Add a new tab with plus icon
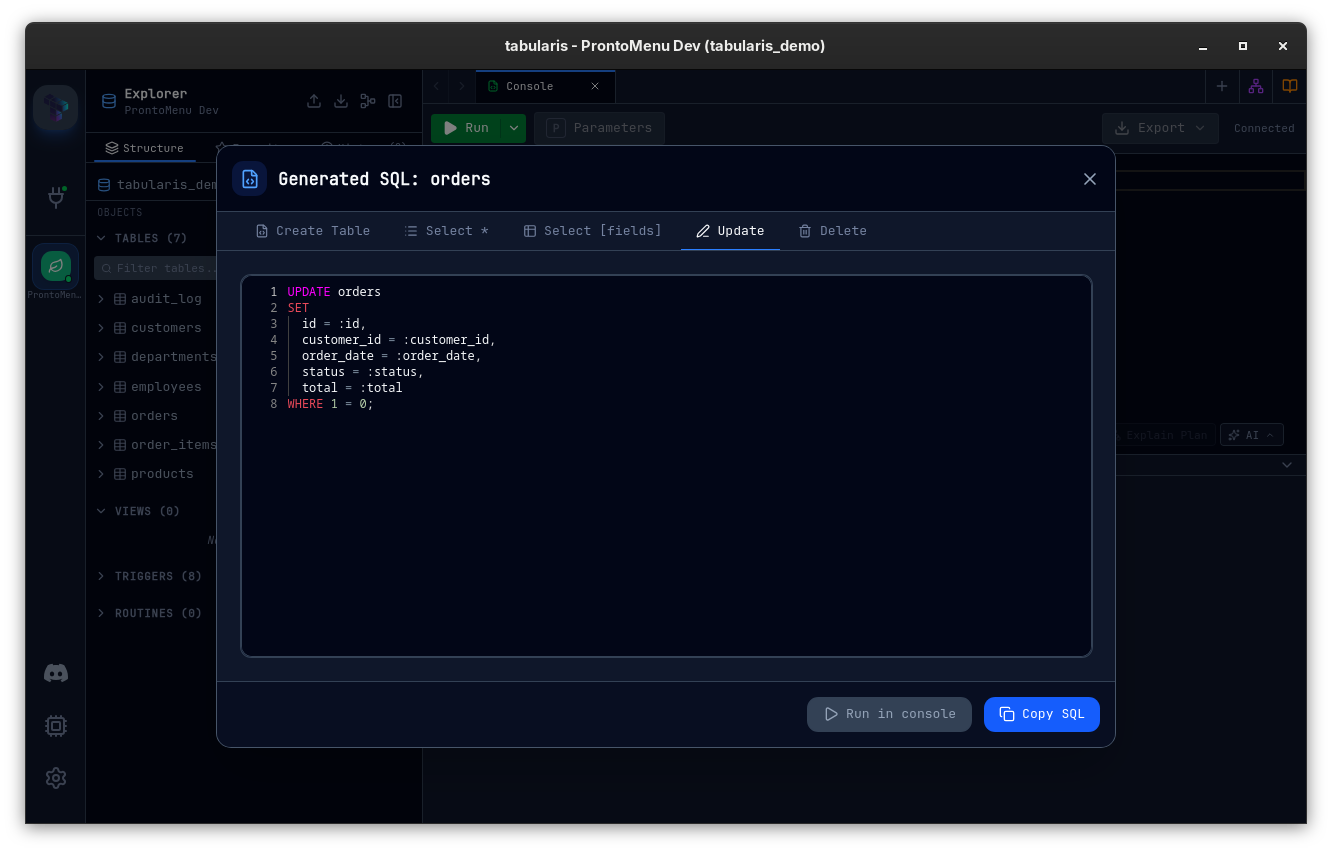The image size is (1332, 852). pyautogui.click(x=1221, y=87)
